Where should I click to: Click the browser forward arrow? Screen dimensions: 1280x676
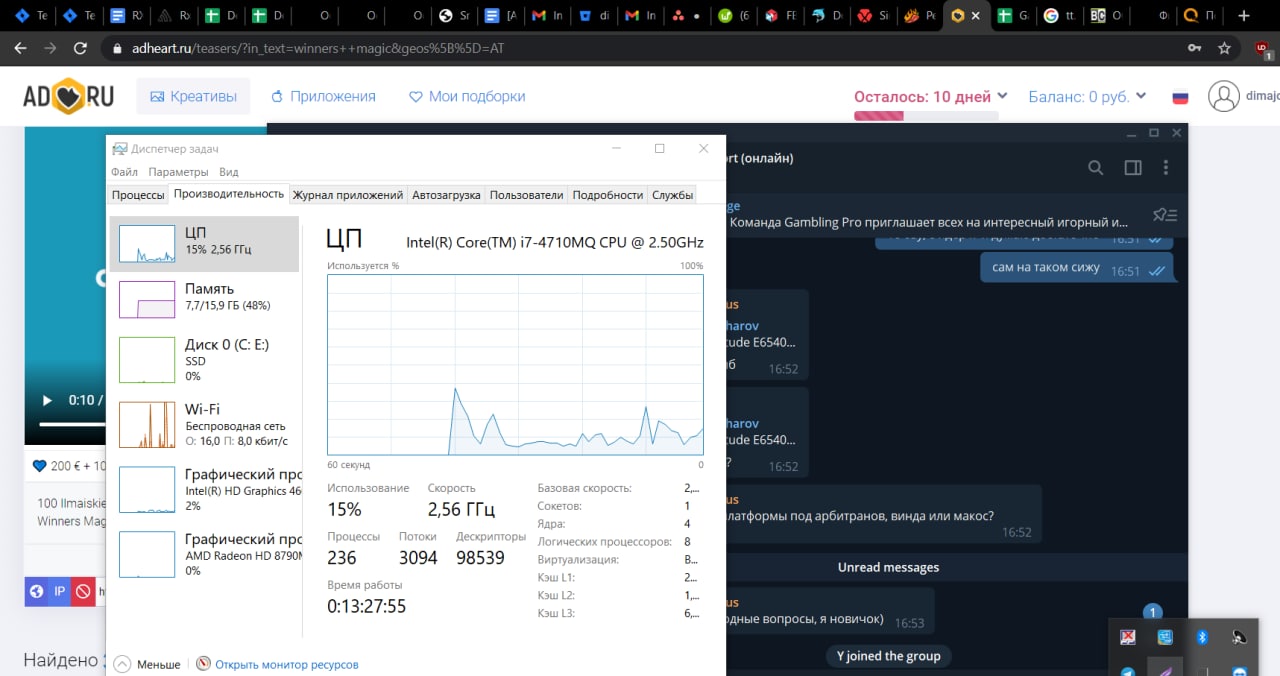pyautogui.click(x=50, y=48)
